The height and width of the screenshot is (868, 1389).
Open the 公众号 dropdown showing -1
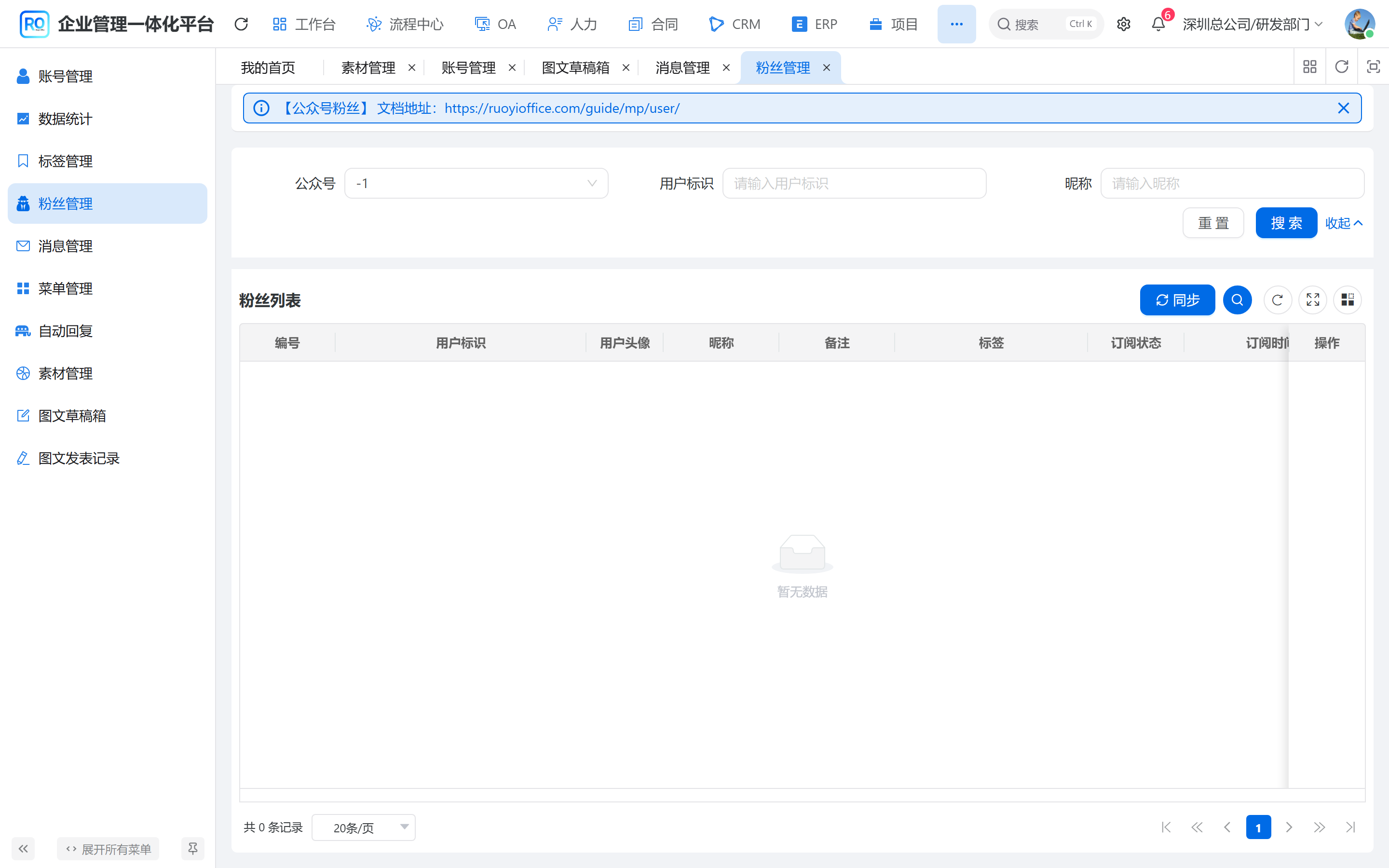pos(476,183)
